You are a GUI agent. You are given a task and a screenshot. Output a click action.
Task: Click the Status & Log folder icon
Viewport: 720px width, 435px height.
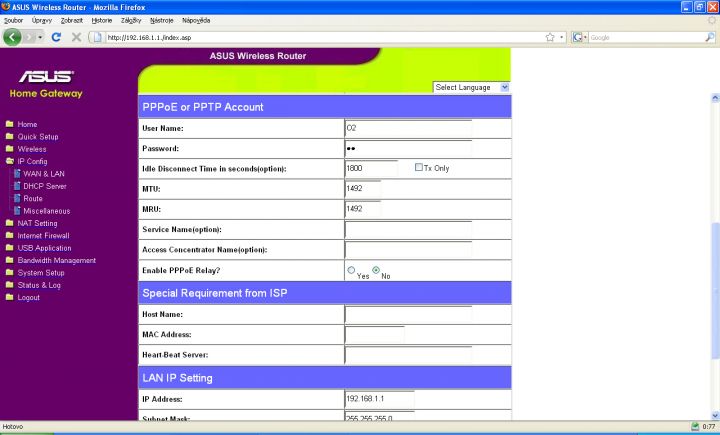(9, 285)
